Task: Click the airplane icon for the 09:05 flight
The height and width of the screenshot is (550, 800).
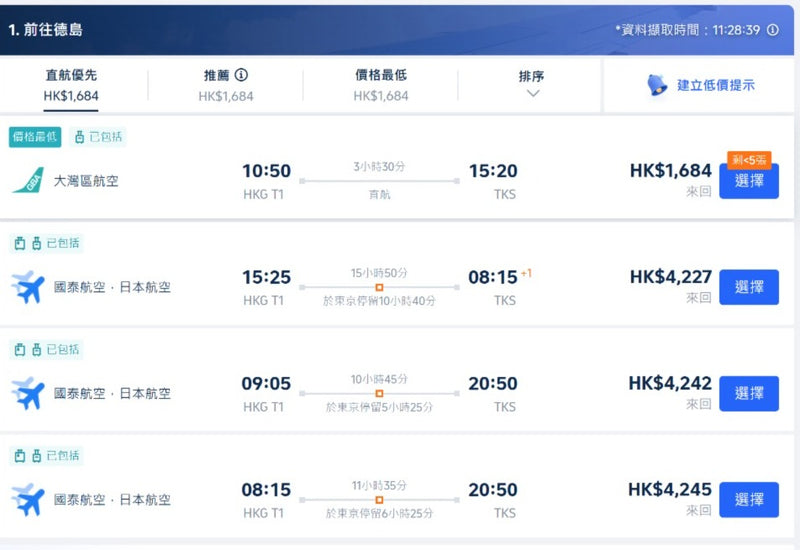Action: 28,393
